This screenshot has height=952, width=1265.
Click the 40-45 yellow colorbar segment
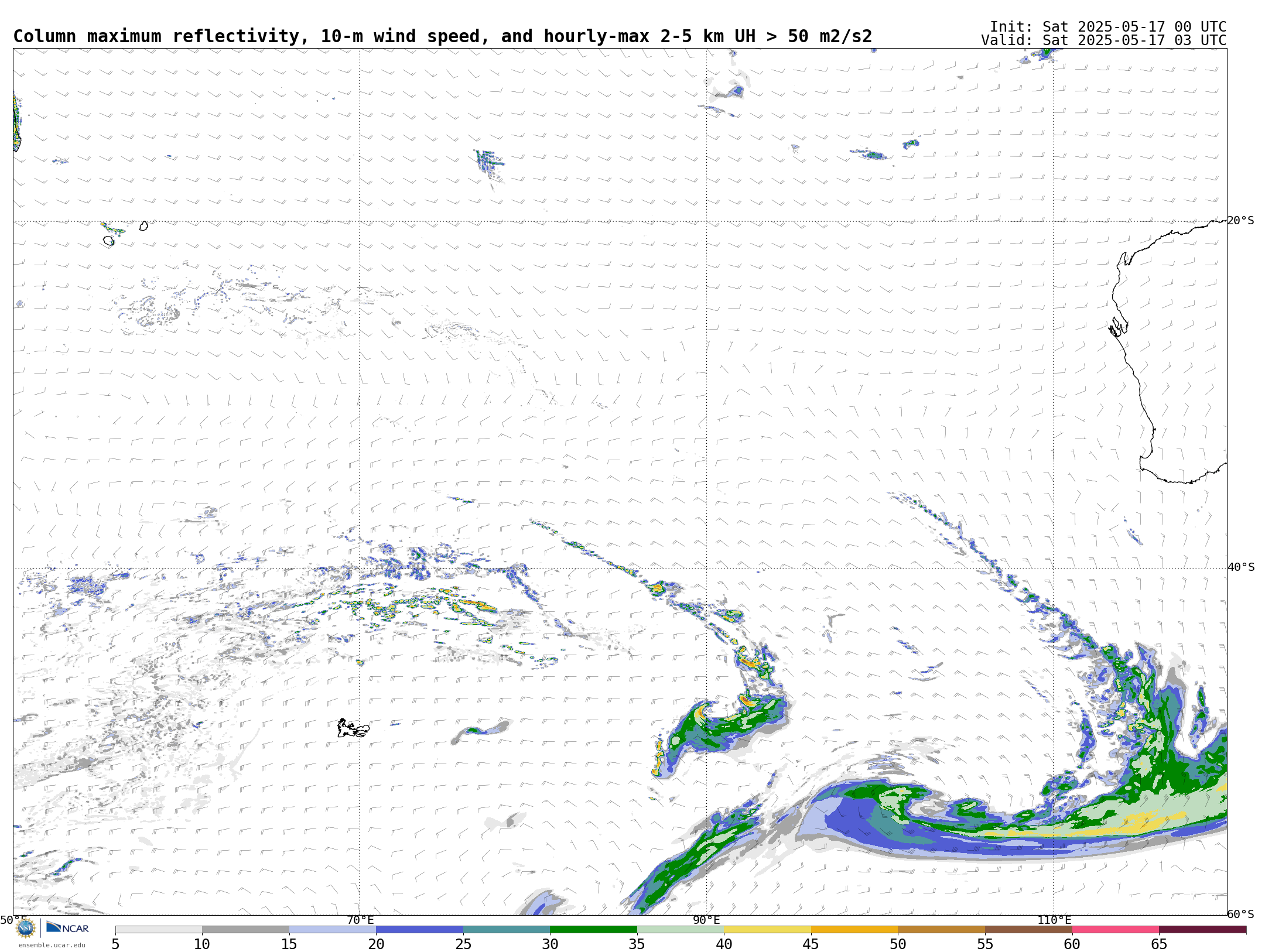[767, 930]
